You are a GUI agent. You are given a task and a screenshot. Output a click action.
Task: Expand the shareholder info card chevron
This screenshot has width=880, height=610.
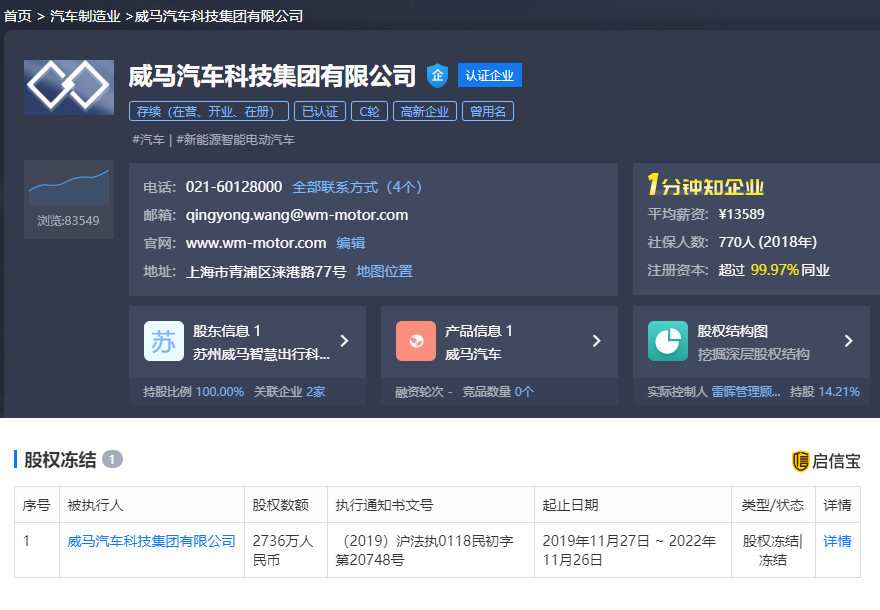tap(345, 341)
